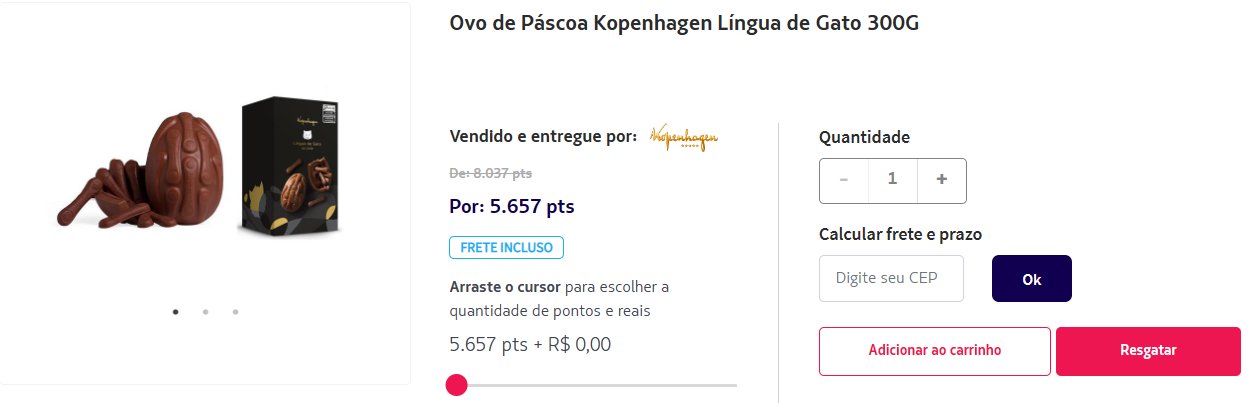This screenshot has height=403, width=1250.
Task: Click the 'Calcular frete e prazo' label
Action: click(900, 234)
